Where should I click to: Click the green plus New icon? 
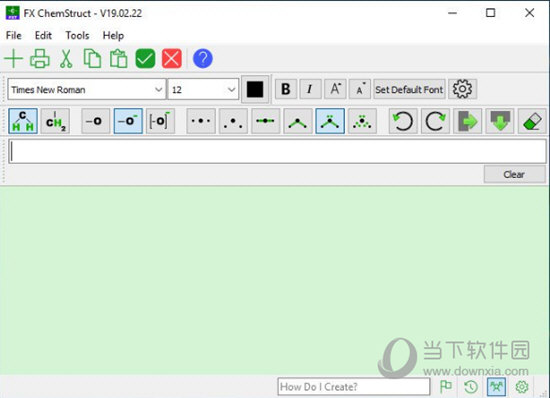click(x=13, y=59)
